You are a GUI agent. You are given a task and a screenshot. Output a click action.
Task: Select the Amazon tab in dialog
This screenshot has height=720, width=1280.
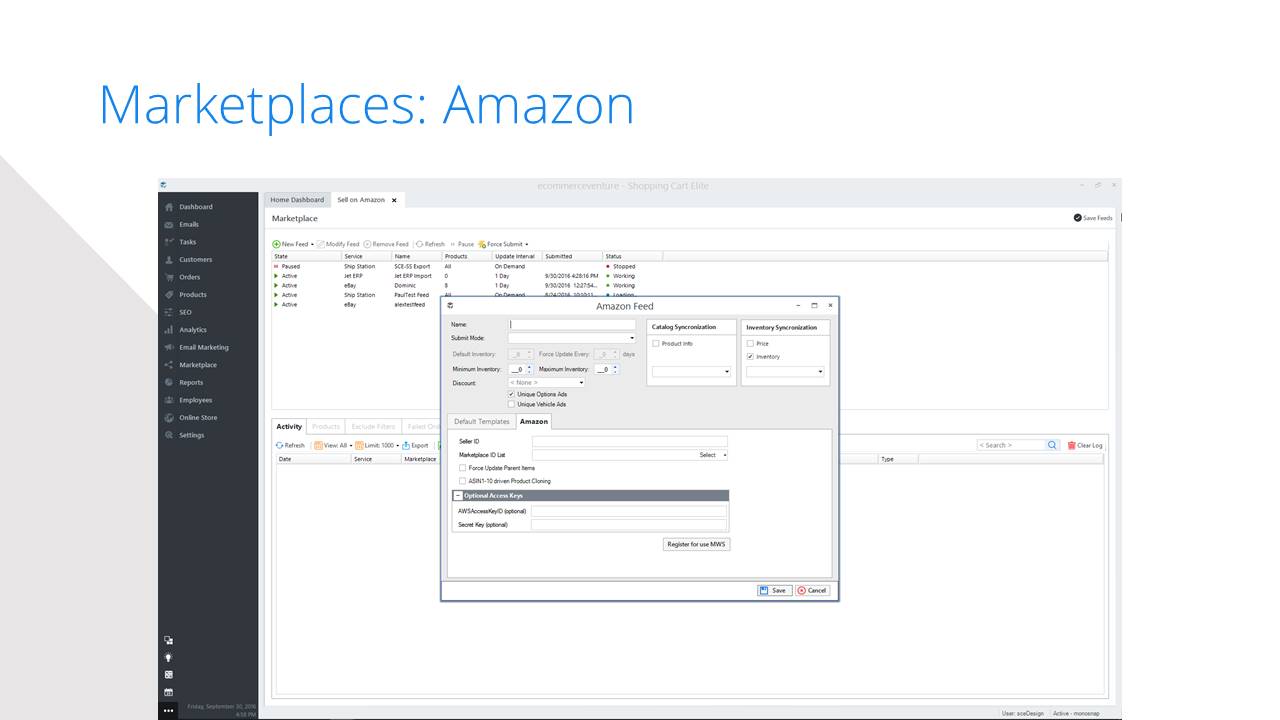tap(533, 422)
